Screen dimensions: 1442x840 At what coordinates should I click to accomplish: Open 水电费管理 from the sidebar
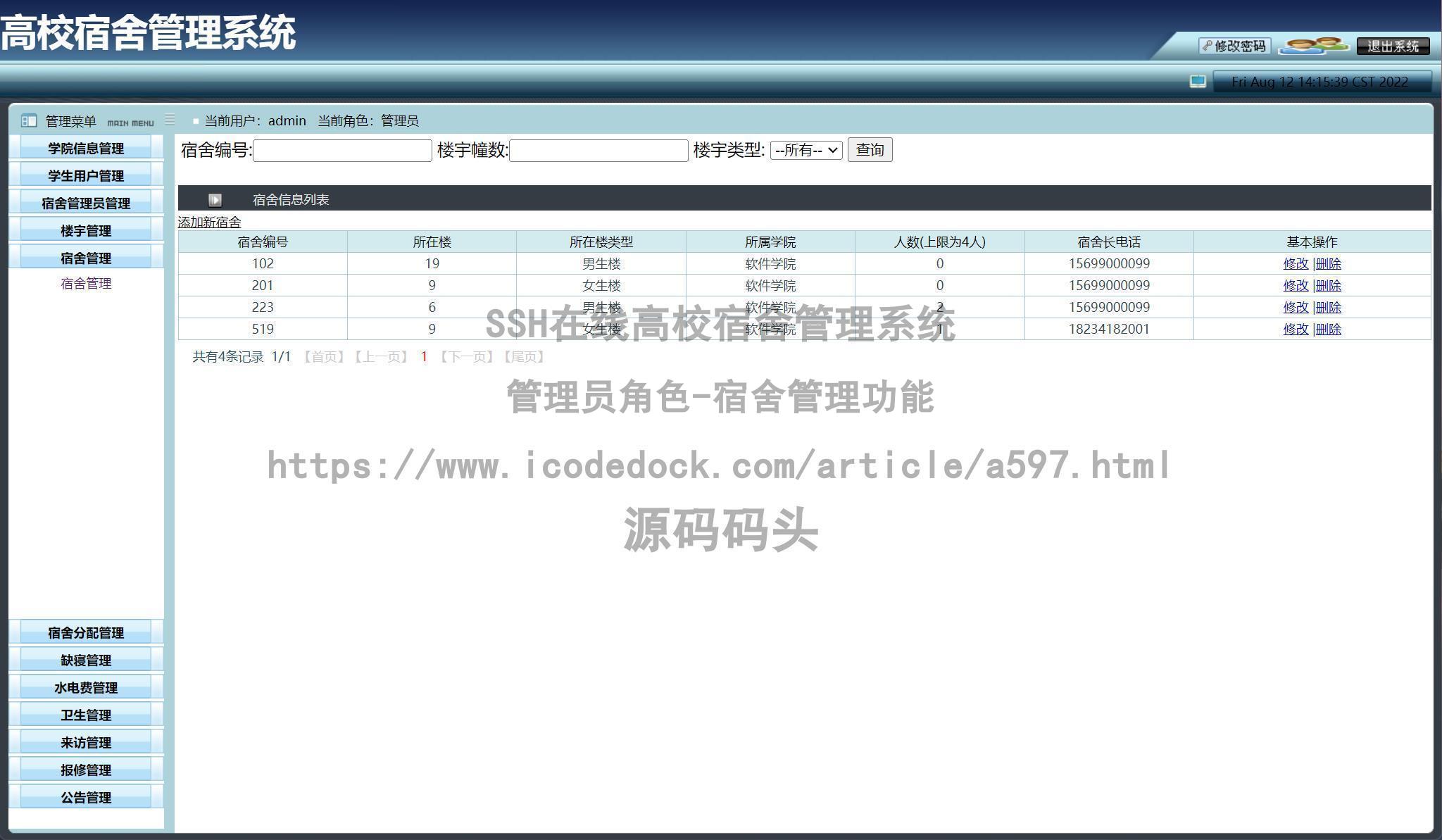click(x=86, y=687)
